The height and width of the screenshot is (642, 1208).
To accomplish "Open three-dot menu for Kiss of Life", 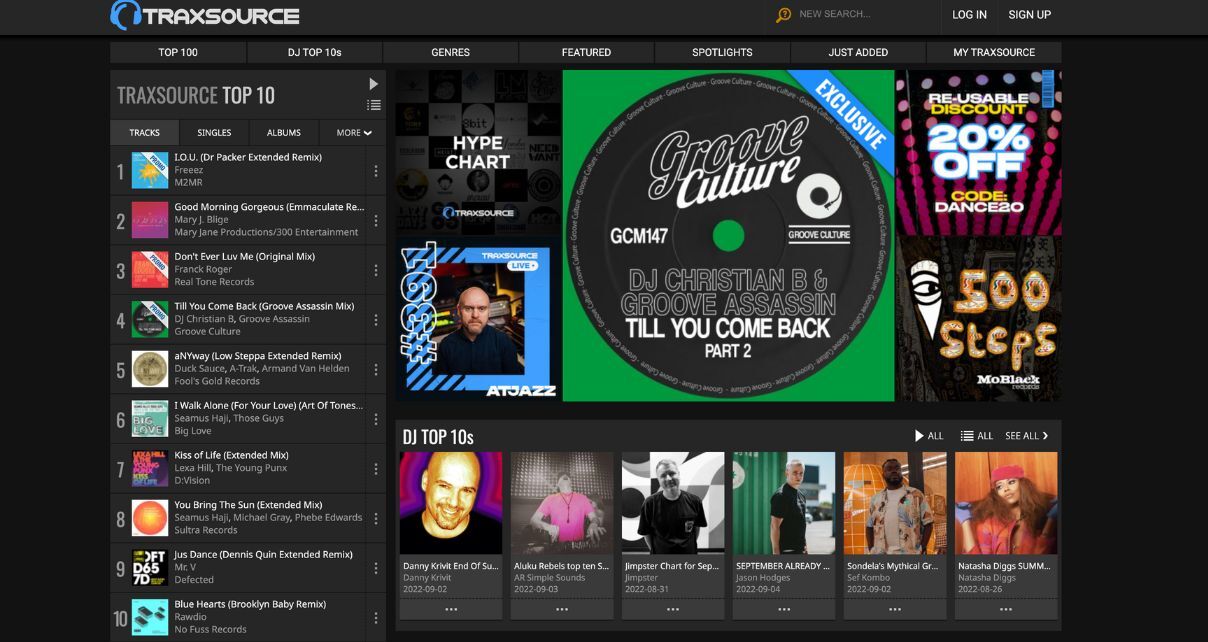I will click(x=376, y=468).
